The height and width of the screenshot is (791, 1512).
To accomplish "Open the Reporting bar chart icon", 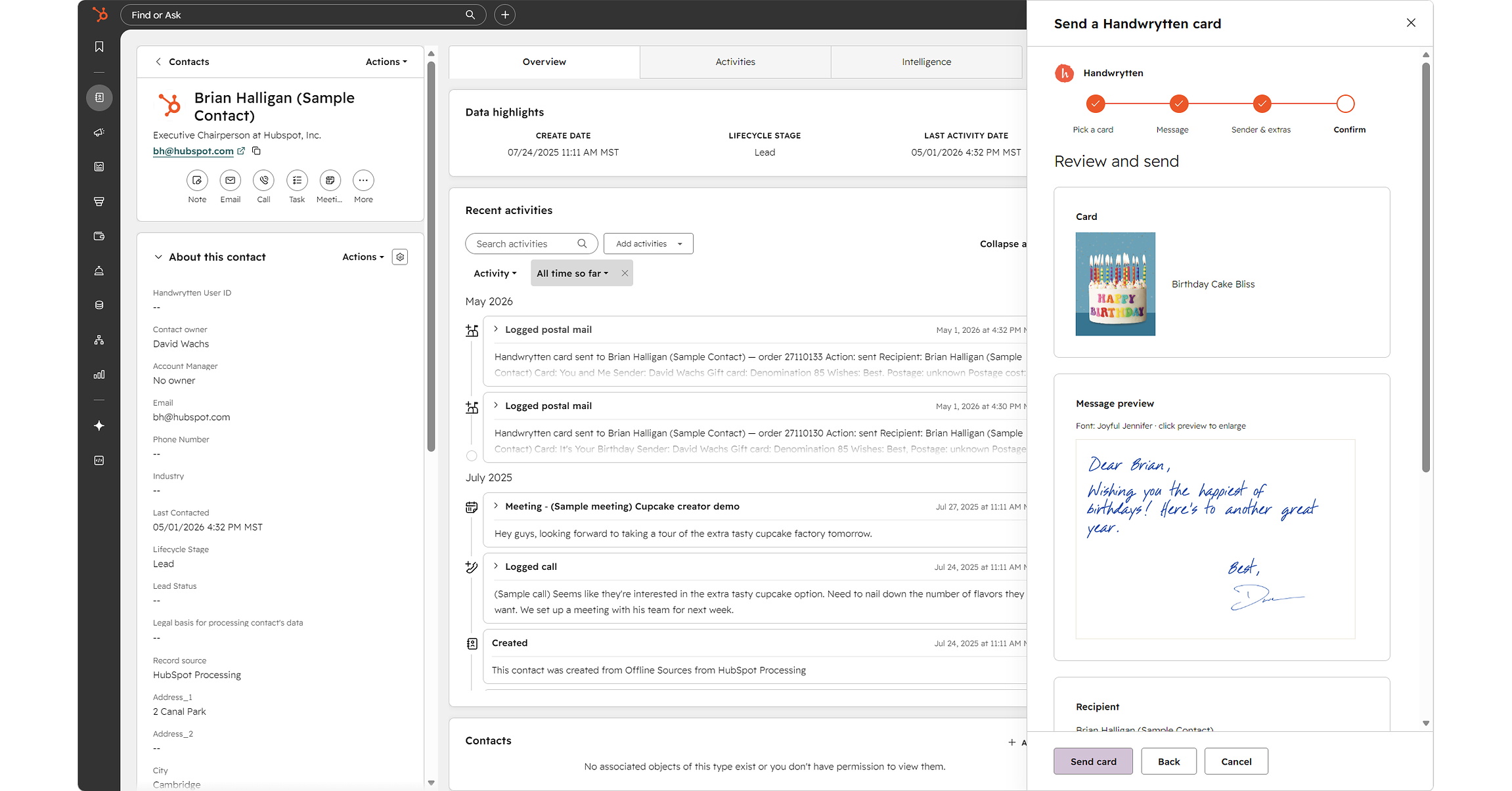I will (99, 375).
